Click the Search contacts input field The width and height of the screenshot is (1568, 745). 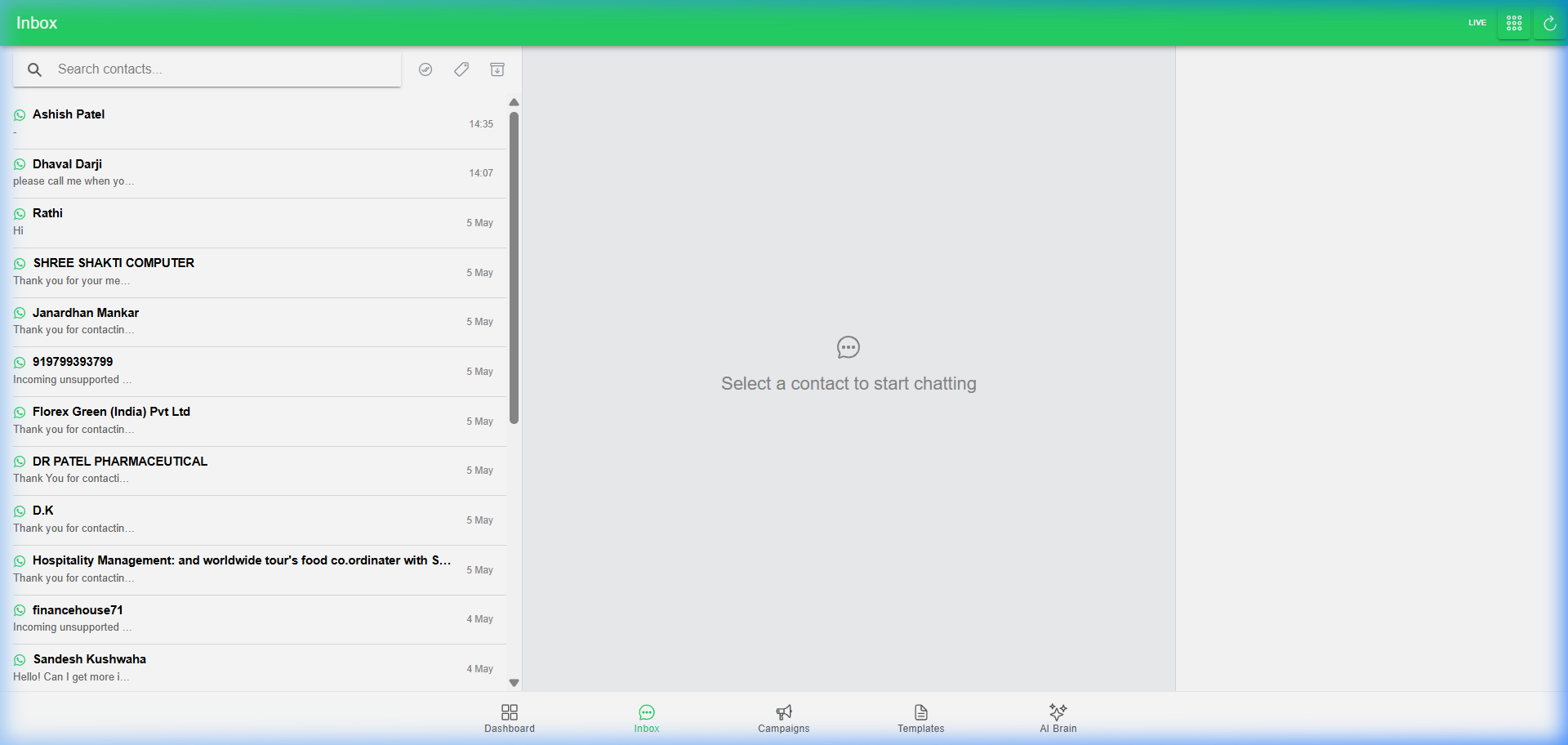pyautogui.click(x=207, y=69)
